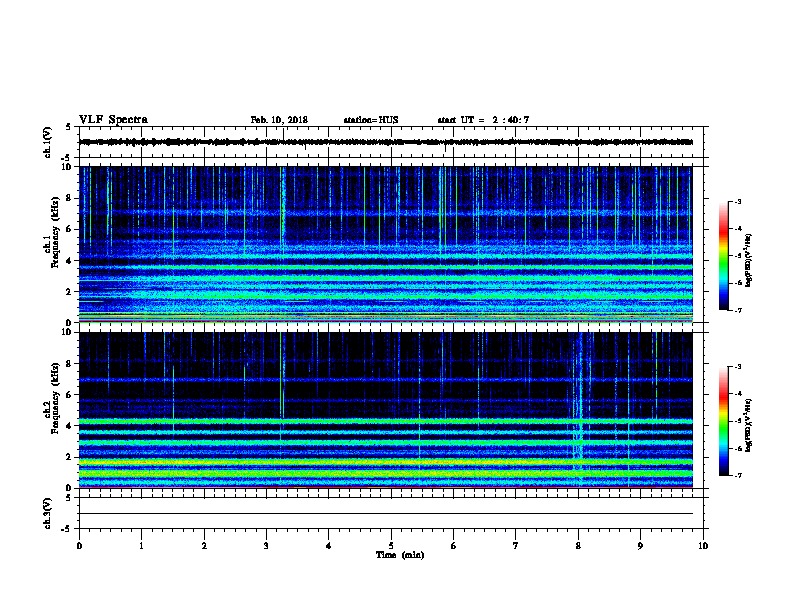Click the "ch.3(V)" waveform axis label

(x=48, y=513)
